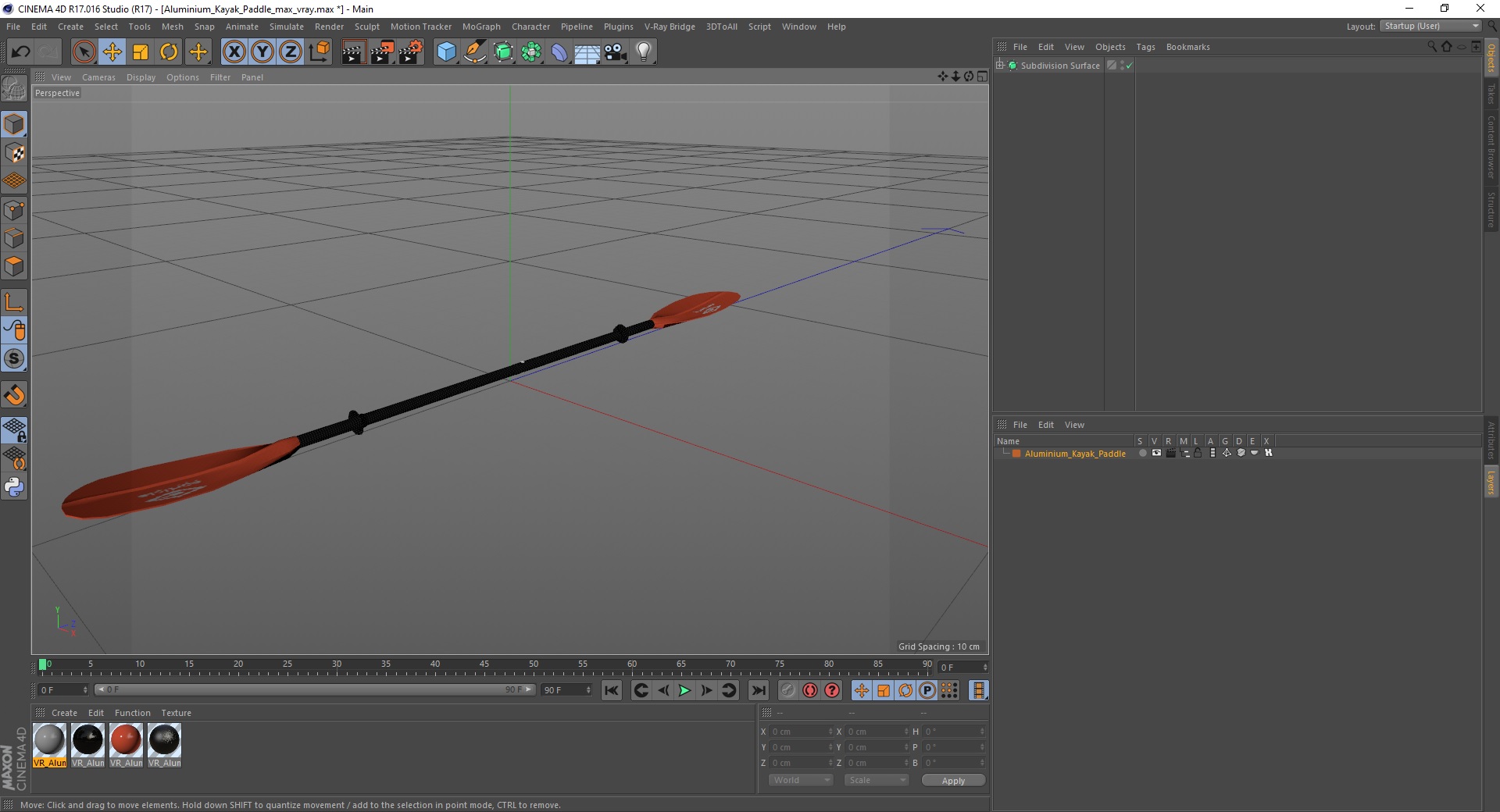Viewport: 1500px width, 812px height.
Task: Add a Subdivision Surface generator
Action: click(x=503, y=52)
